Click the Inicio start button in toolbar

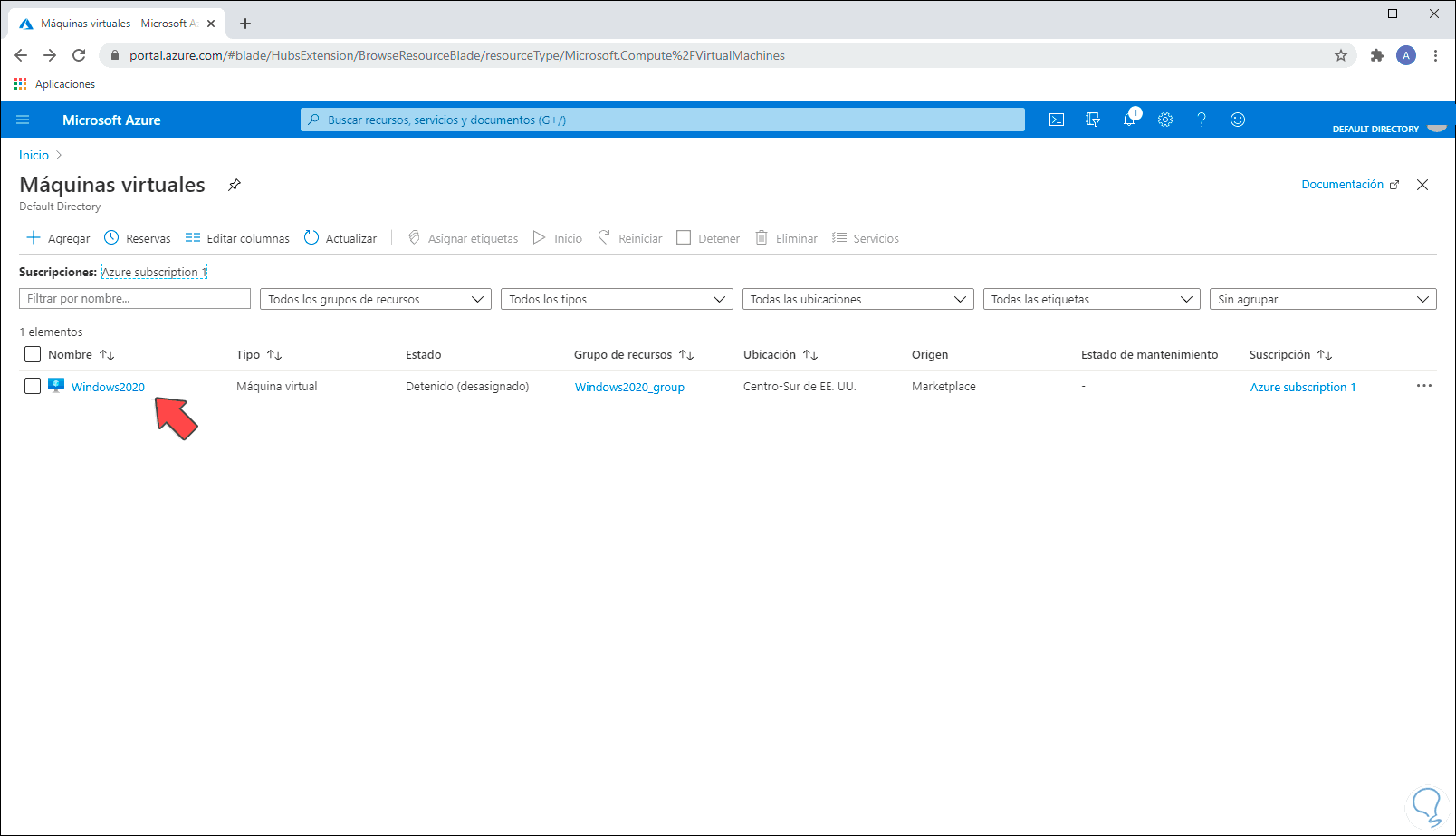tap(558, 238)
